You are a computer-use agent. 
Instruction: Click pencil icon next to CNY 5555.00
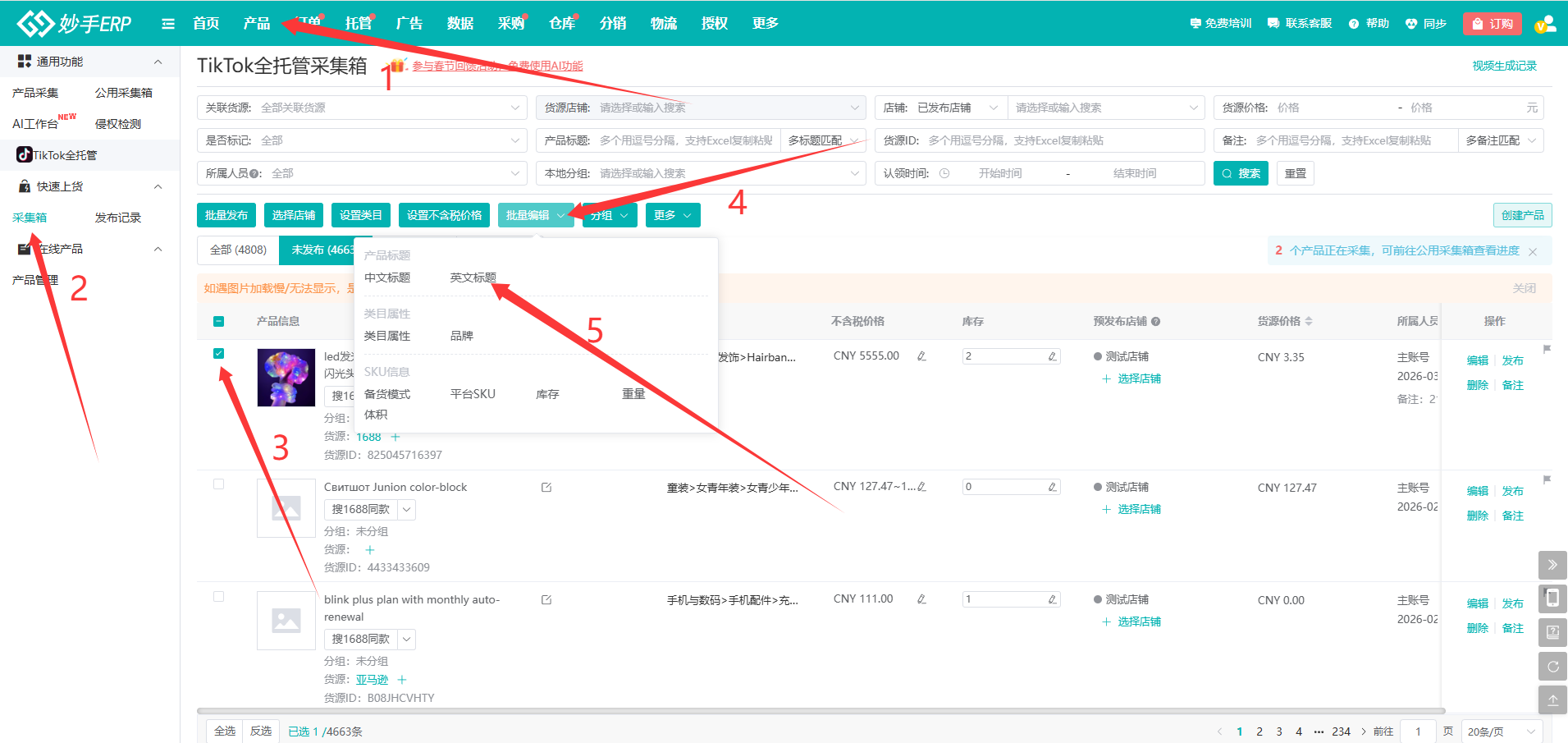(x=921, y=356)
